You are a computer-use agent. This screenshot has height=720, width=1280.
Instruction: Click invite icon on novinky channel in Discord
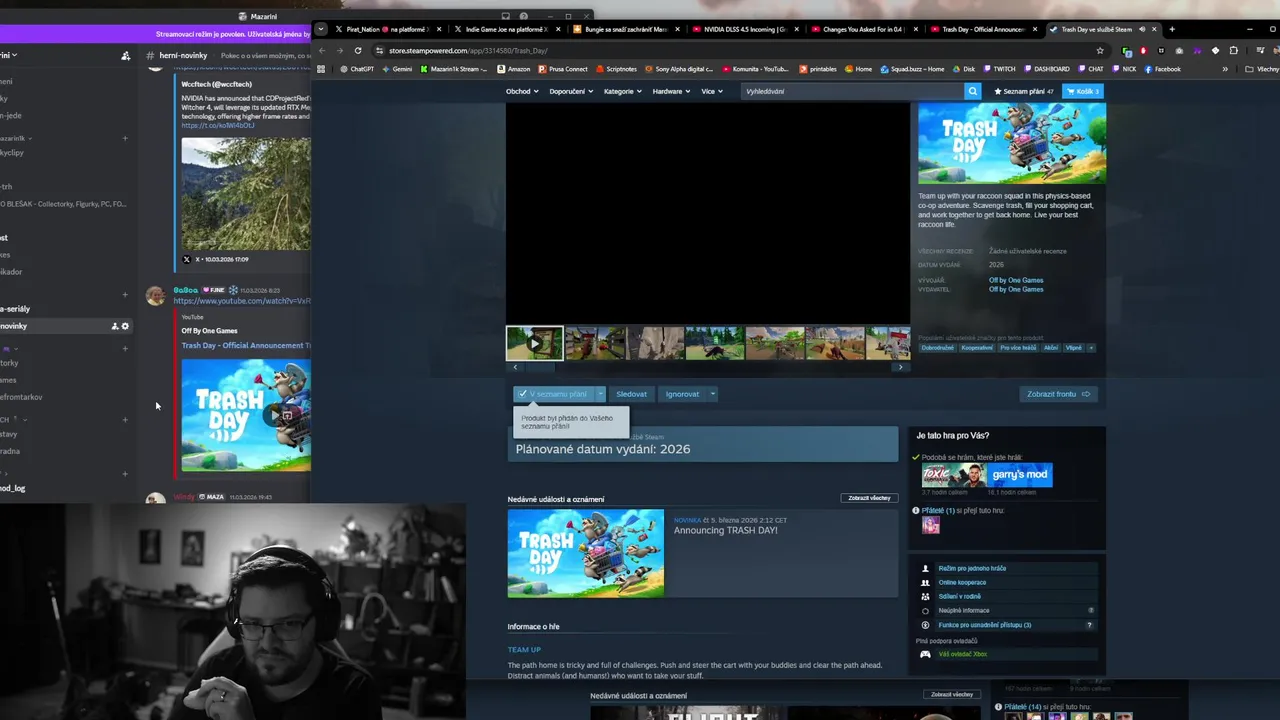[x=114, y=326]
